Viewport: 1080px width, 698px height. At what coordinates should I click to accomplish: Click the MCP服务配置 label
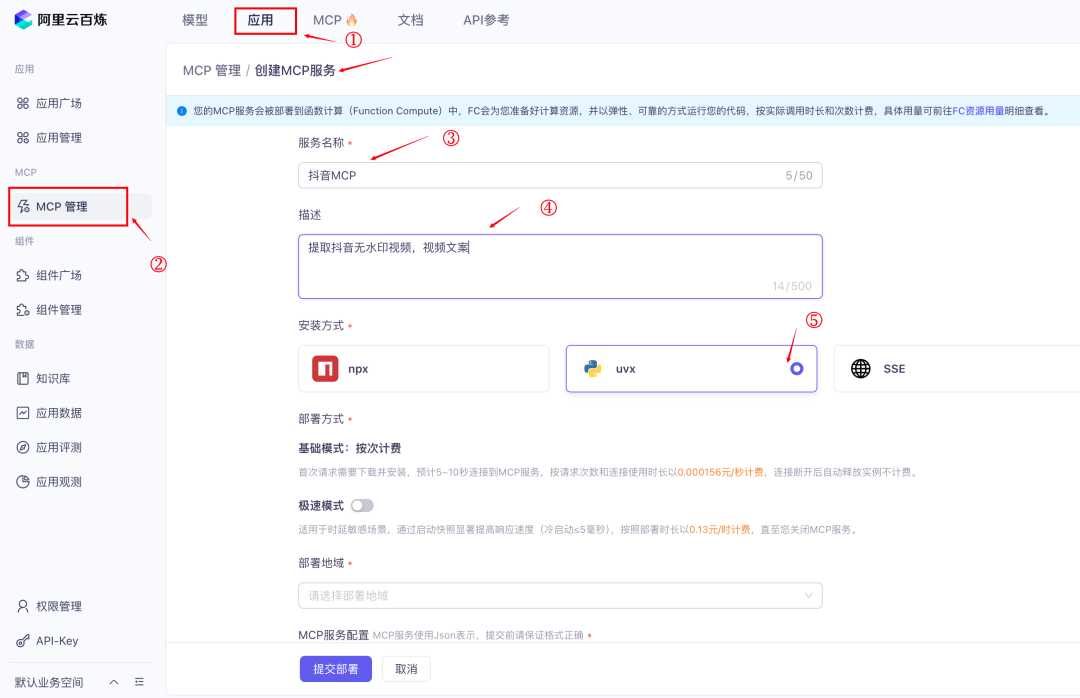(x=333, y=635)
